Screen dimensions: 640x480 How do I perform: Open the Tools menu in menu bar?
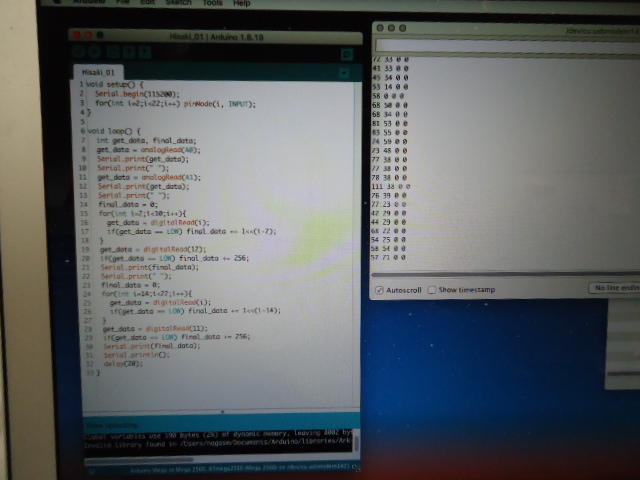pyautogui.click(x=213, y=3)
